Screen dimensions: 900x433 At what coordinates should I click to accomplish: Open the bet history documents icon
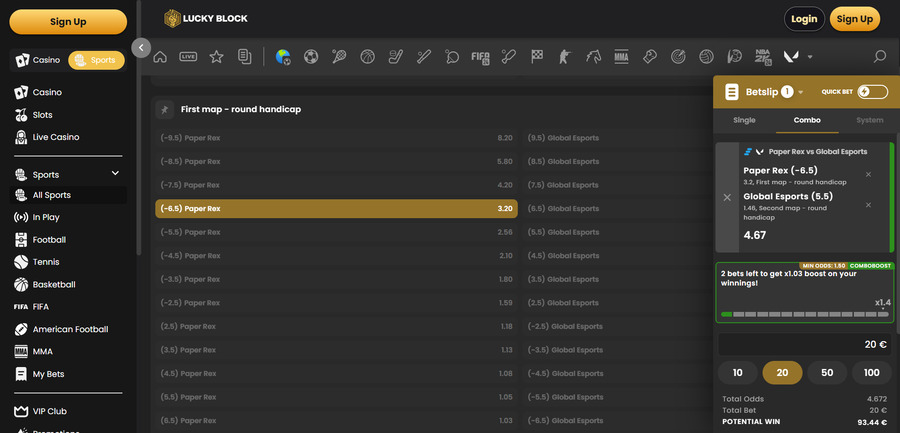(x=245, y=56)
